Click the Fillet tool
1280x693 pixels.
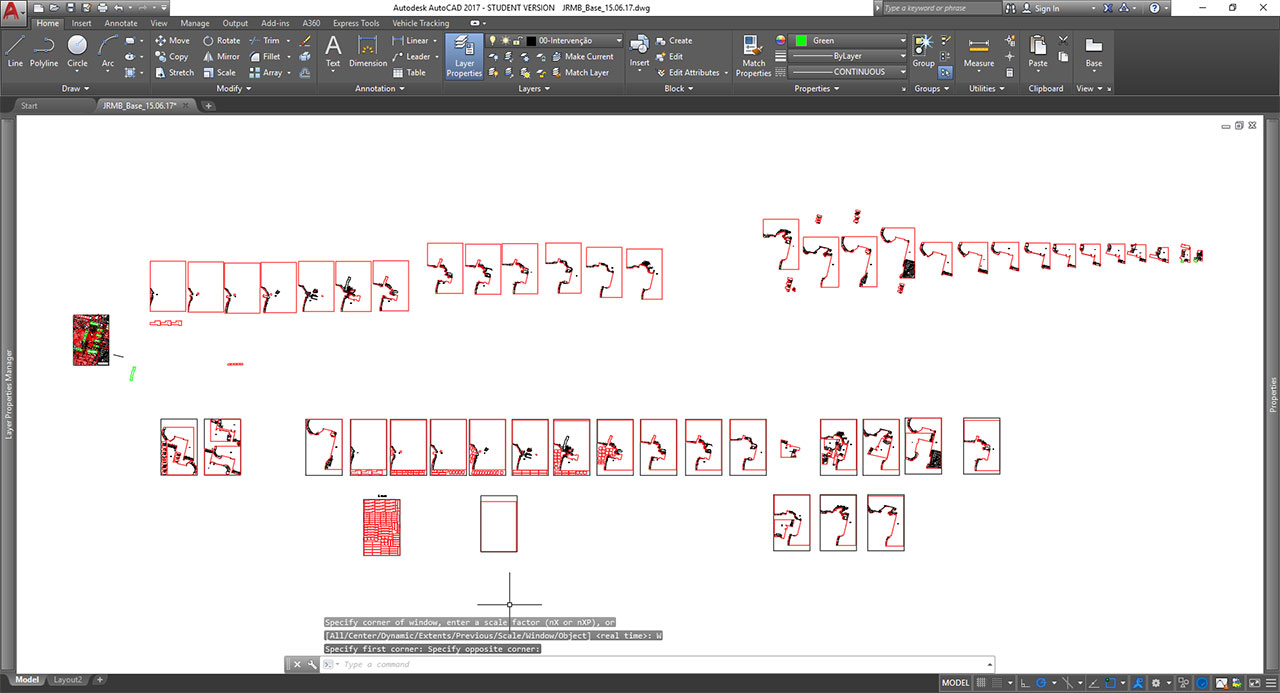264,57
